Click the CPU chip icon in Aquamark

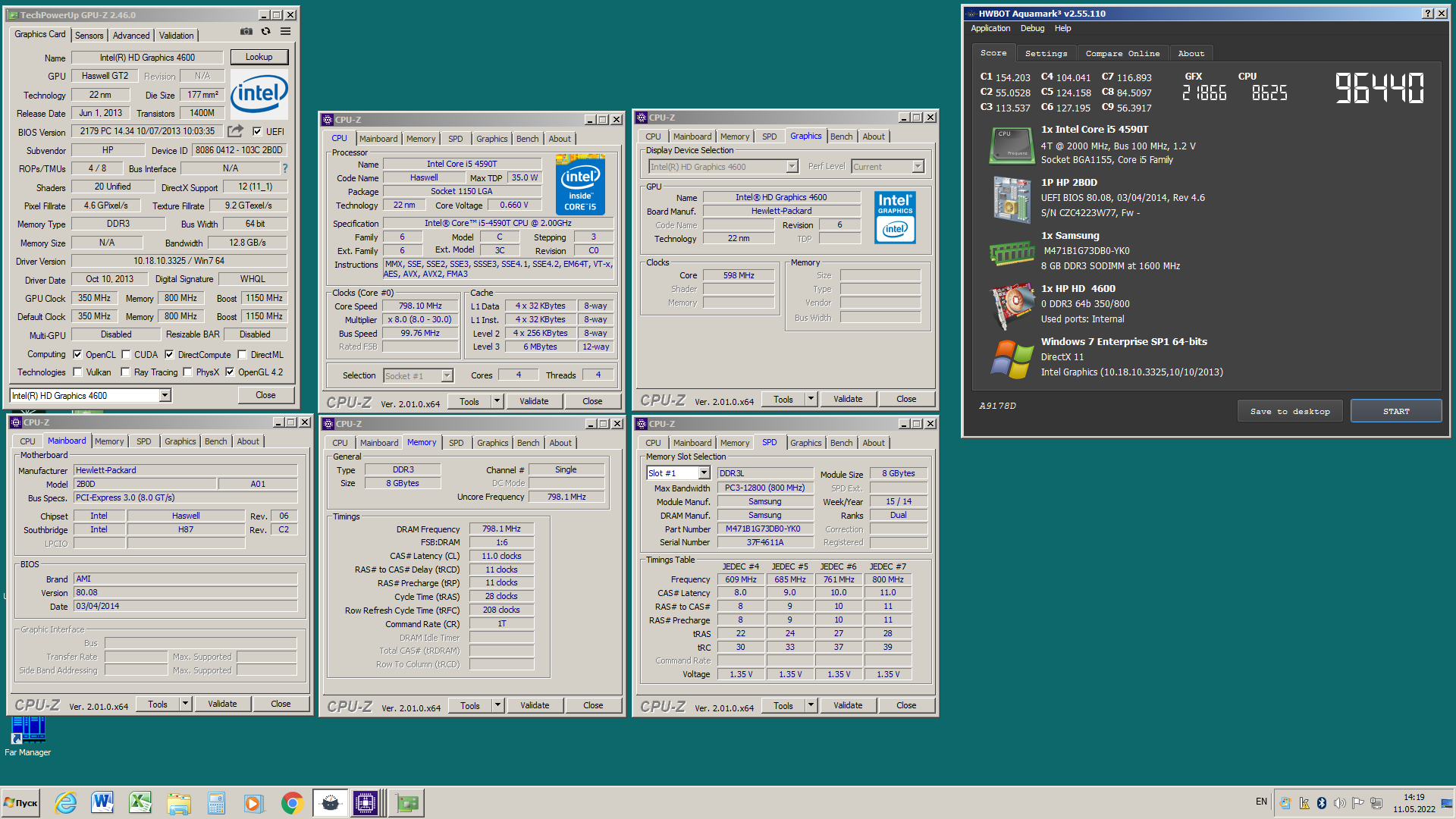[1012, 145]
